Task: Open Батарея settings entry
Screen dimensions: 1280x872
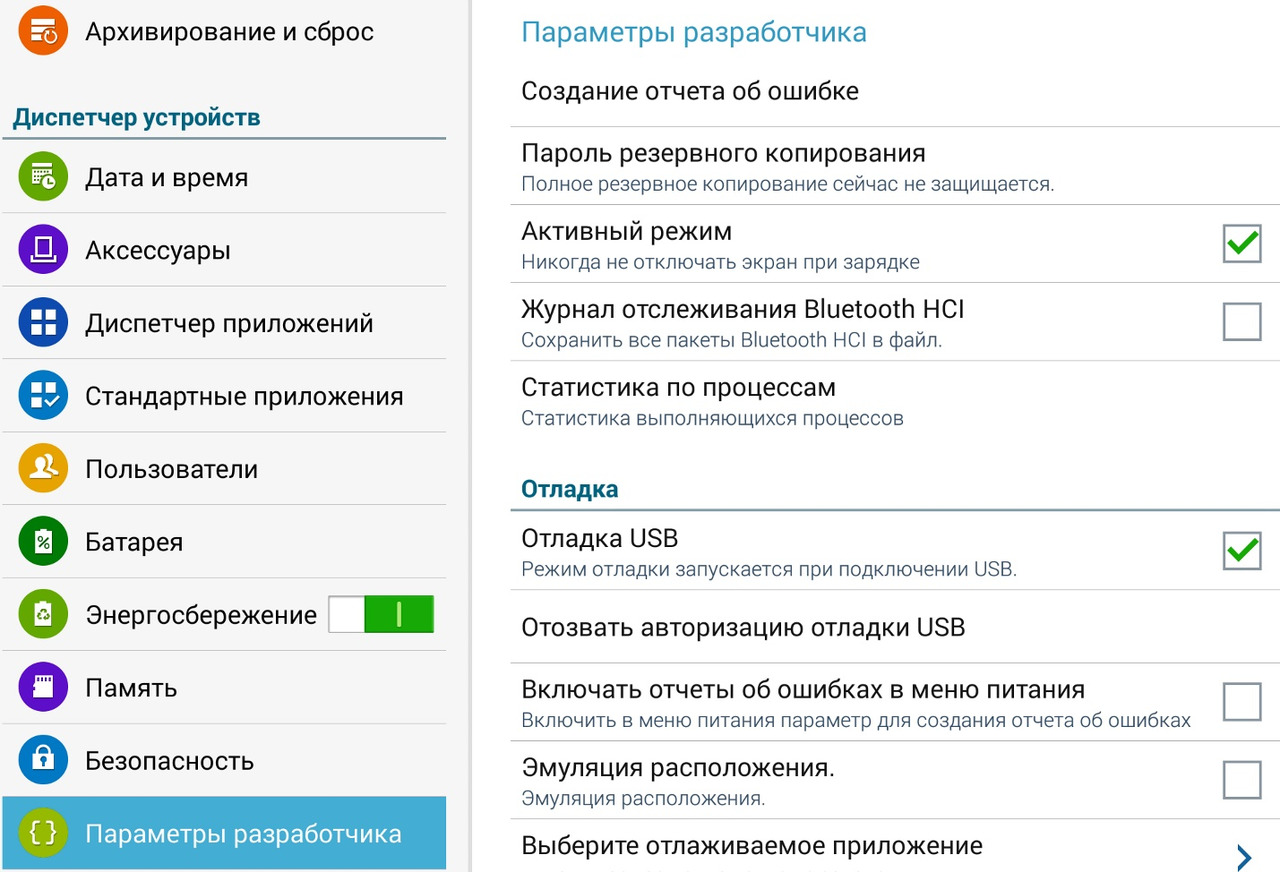Action: coord(224,542)
